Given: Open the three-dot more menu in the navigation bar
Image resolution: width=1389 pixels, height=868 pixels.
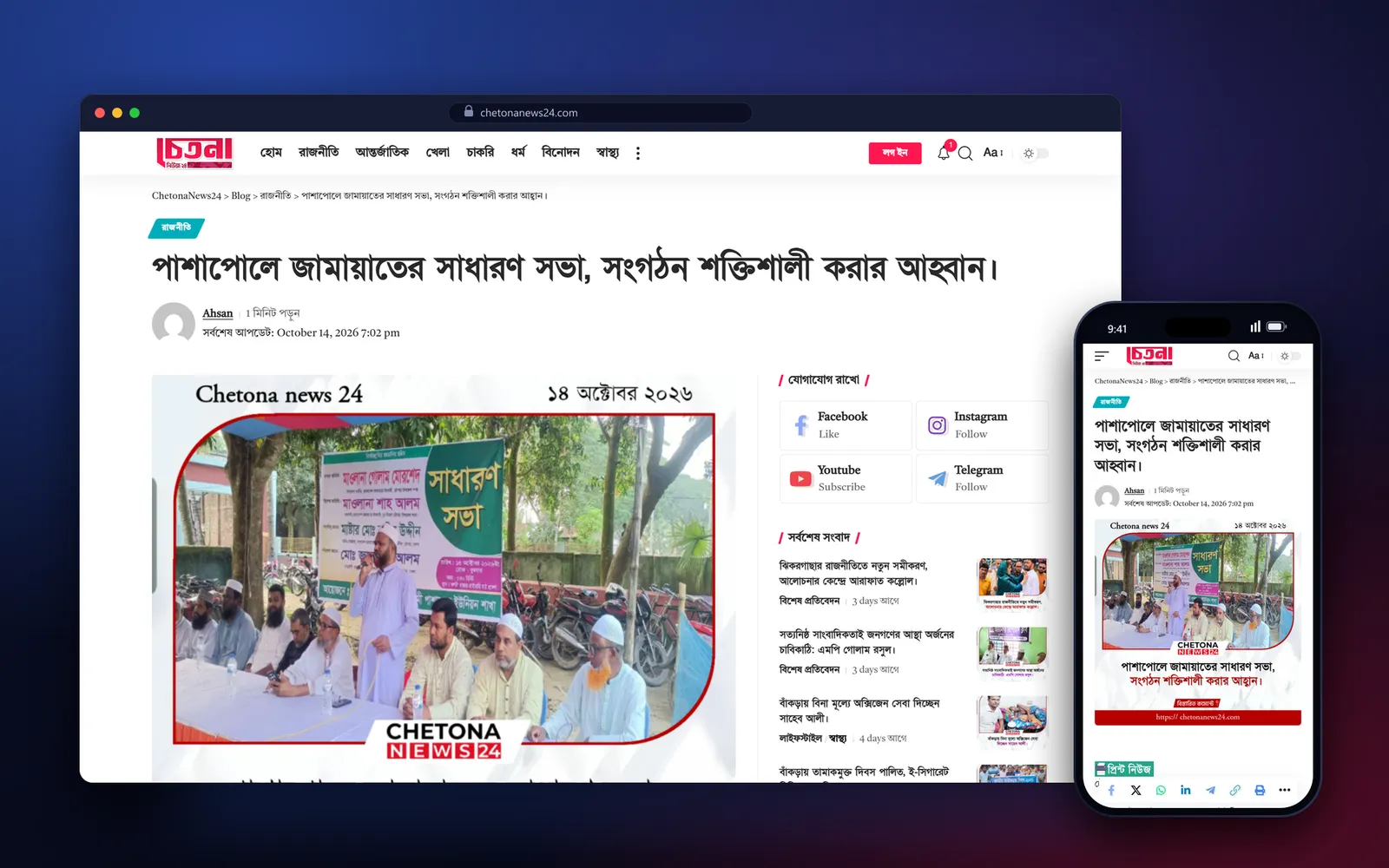Looking at the screenshot, I should 638,153.
